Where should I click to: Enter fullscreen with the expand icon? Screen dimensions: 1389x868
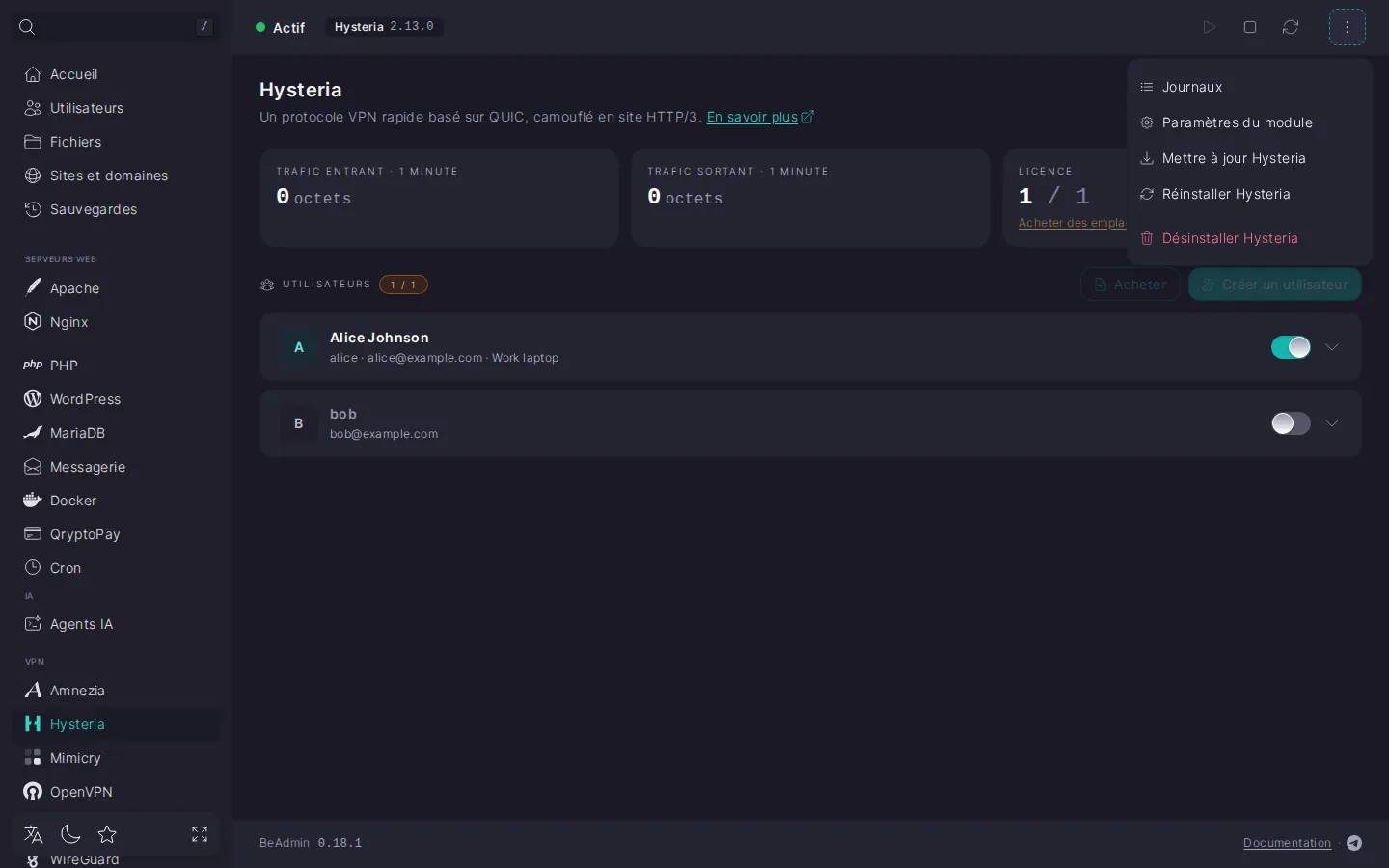coord(200,834)
